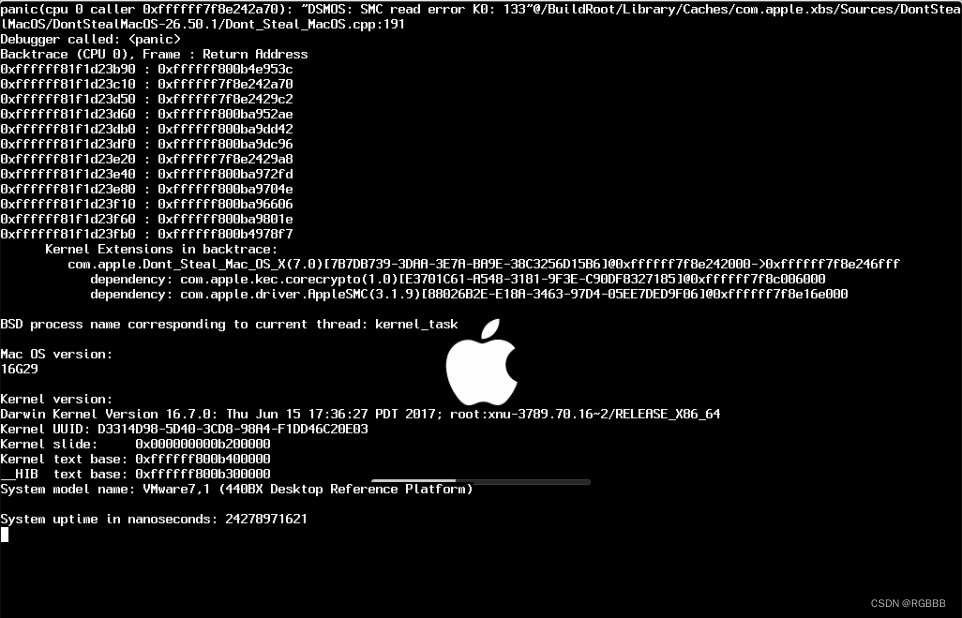Click the 'Kernel Extensions in backtrace:' line
The height and width of the screenshot is (618, 962).
pos(161,249)
